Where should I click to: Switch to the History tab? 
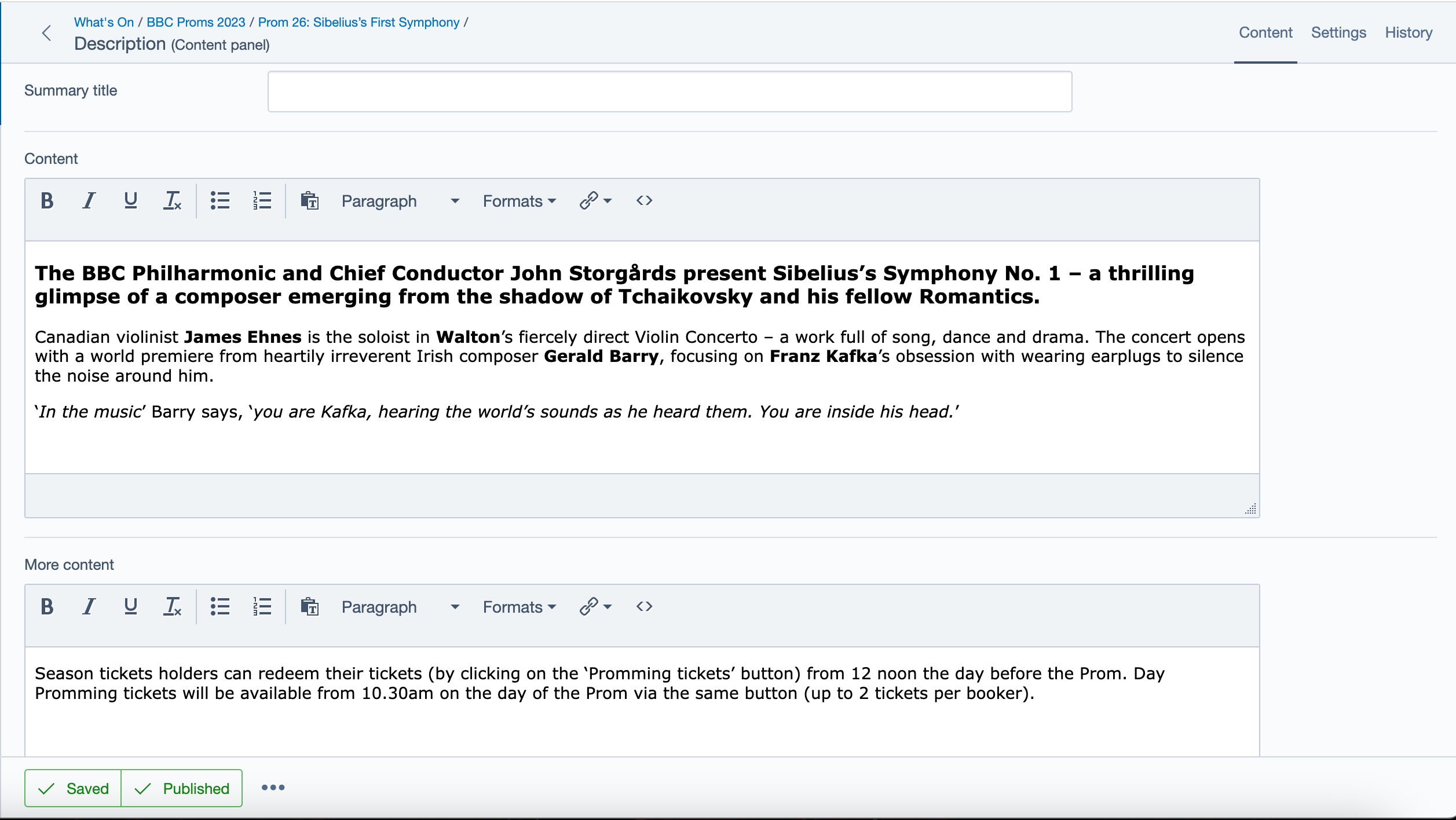(1409, 32)
